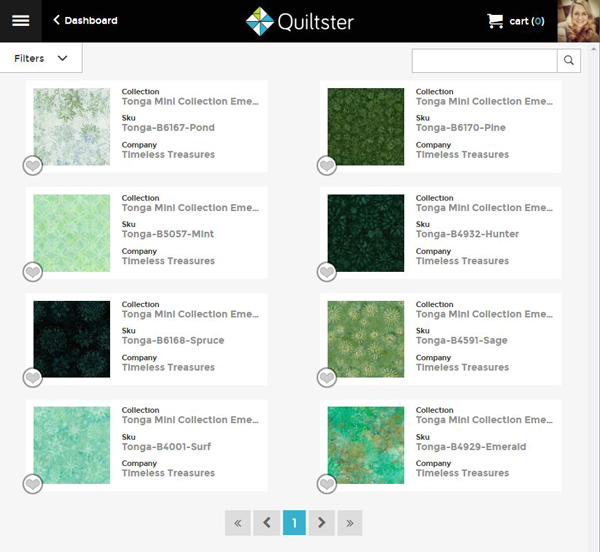Click the Tonga-B4001-Surf SKU text
Viewport: 600px width, 552px height.
click(x=166, y=447)
